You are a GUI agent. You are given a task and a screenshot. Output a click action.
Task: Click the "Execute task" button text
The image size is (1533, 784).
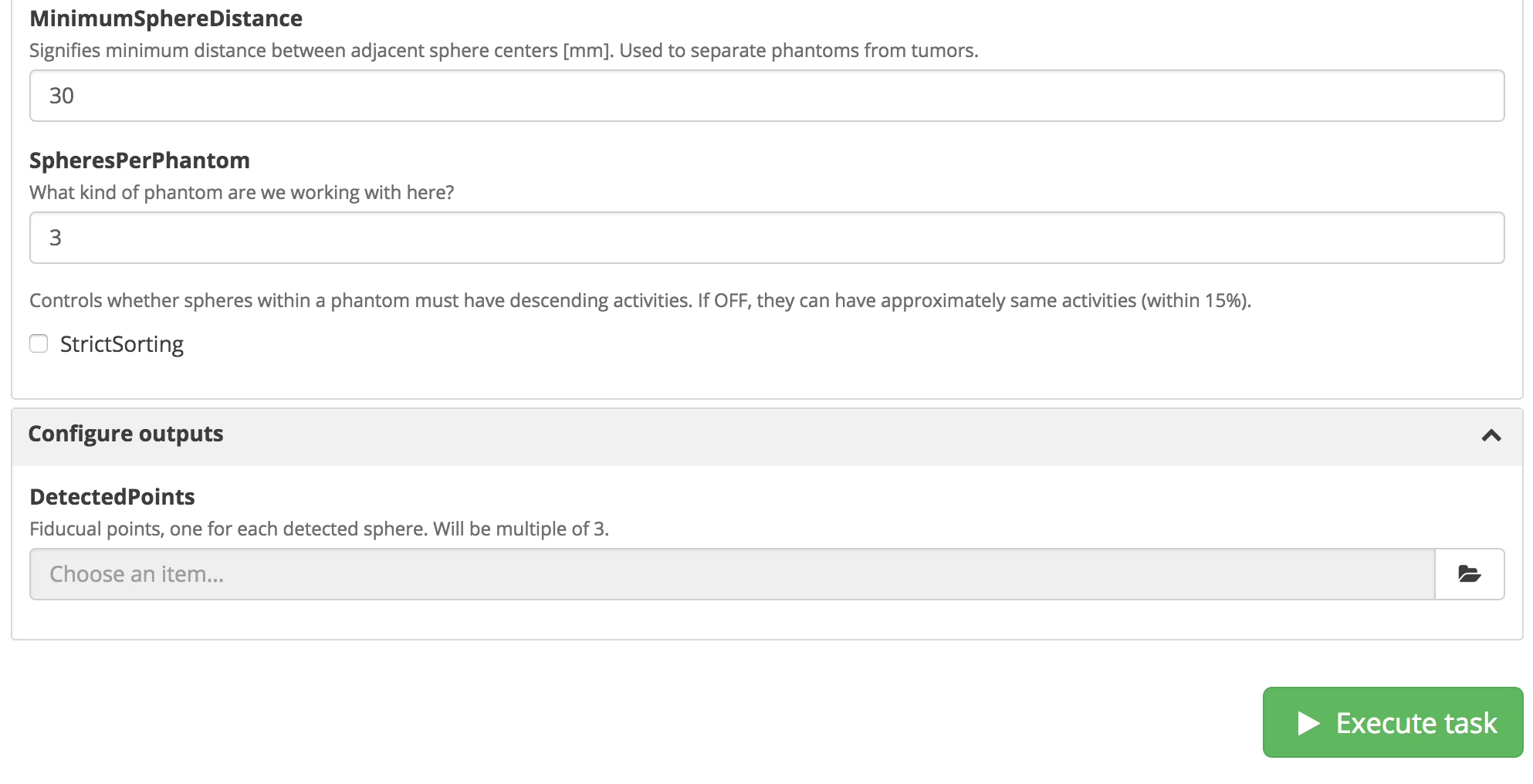(x=1416, y=723)
